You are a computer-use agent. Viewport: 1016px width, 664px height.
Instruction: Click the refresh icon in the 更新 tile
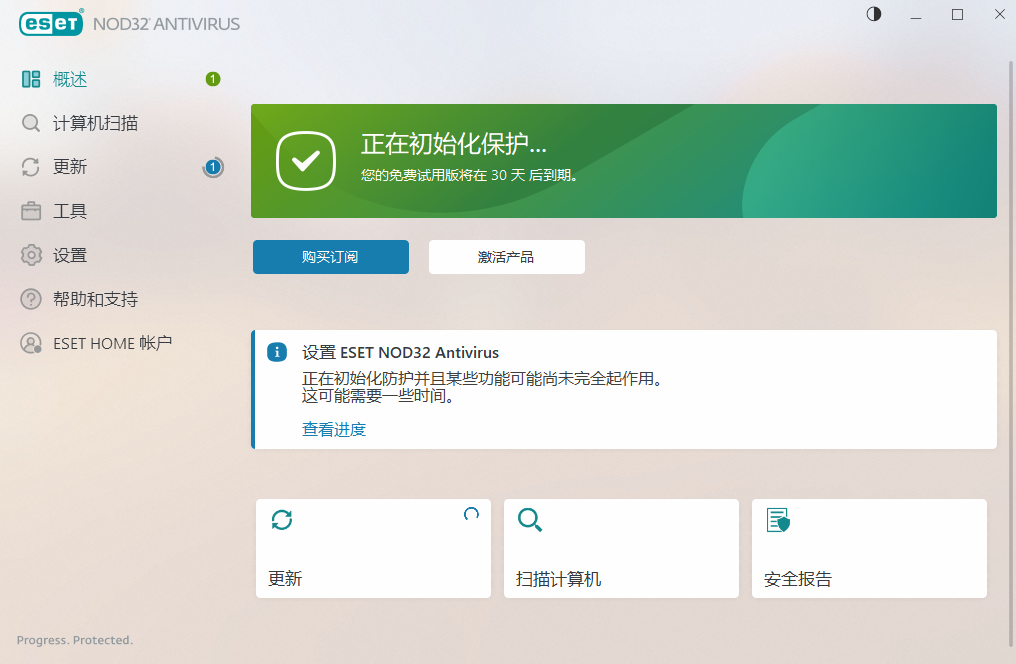pyautogui.click(x=282, y=520)
